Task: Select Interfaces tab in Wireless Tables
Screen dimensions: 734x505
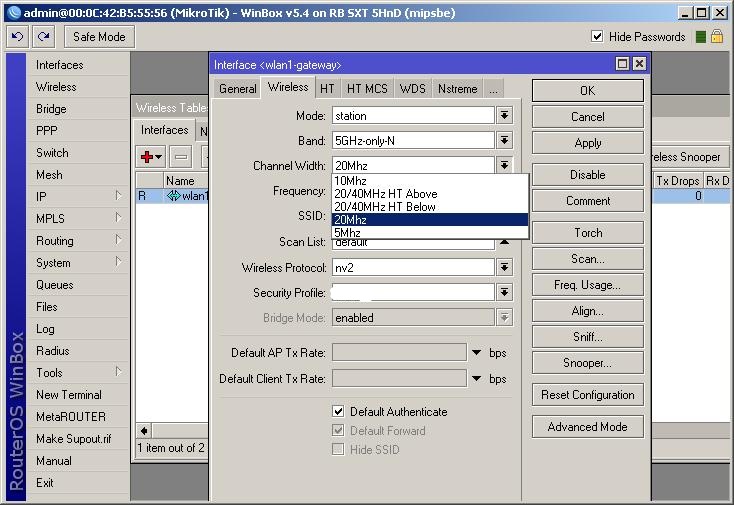Action: tap(164, 130)
